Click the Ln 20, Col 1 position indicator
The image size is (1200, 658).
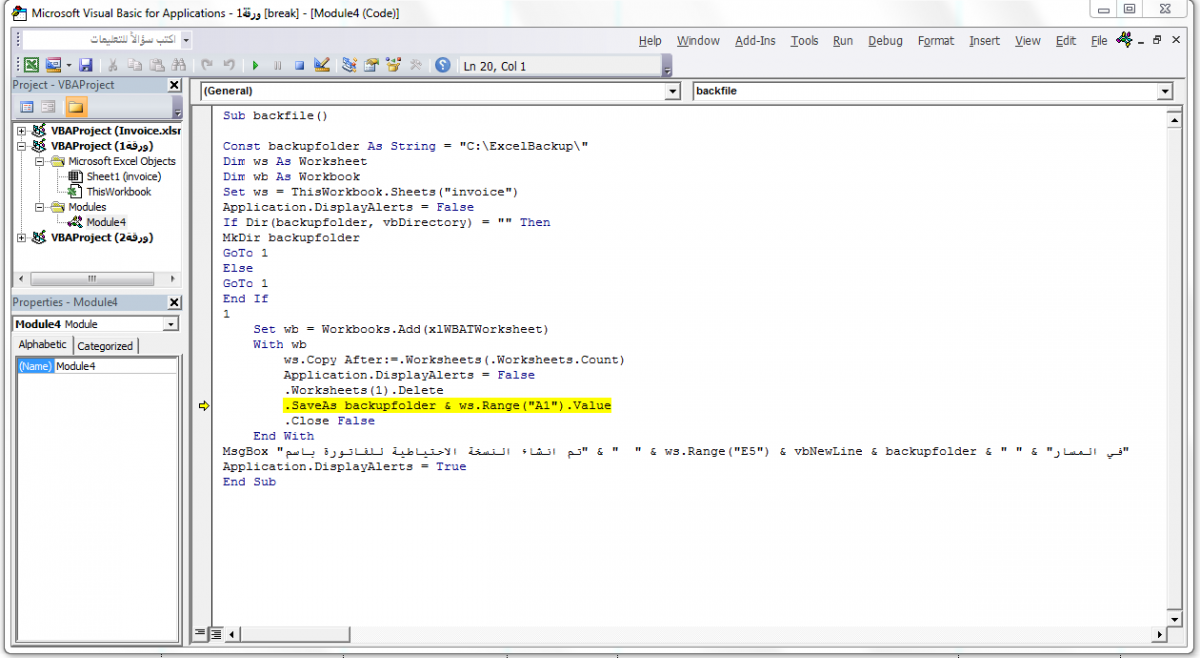point(494,66)
